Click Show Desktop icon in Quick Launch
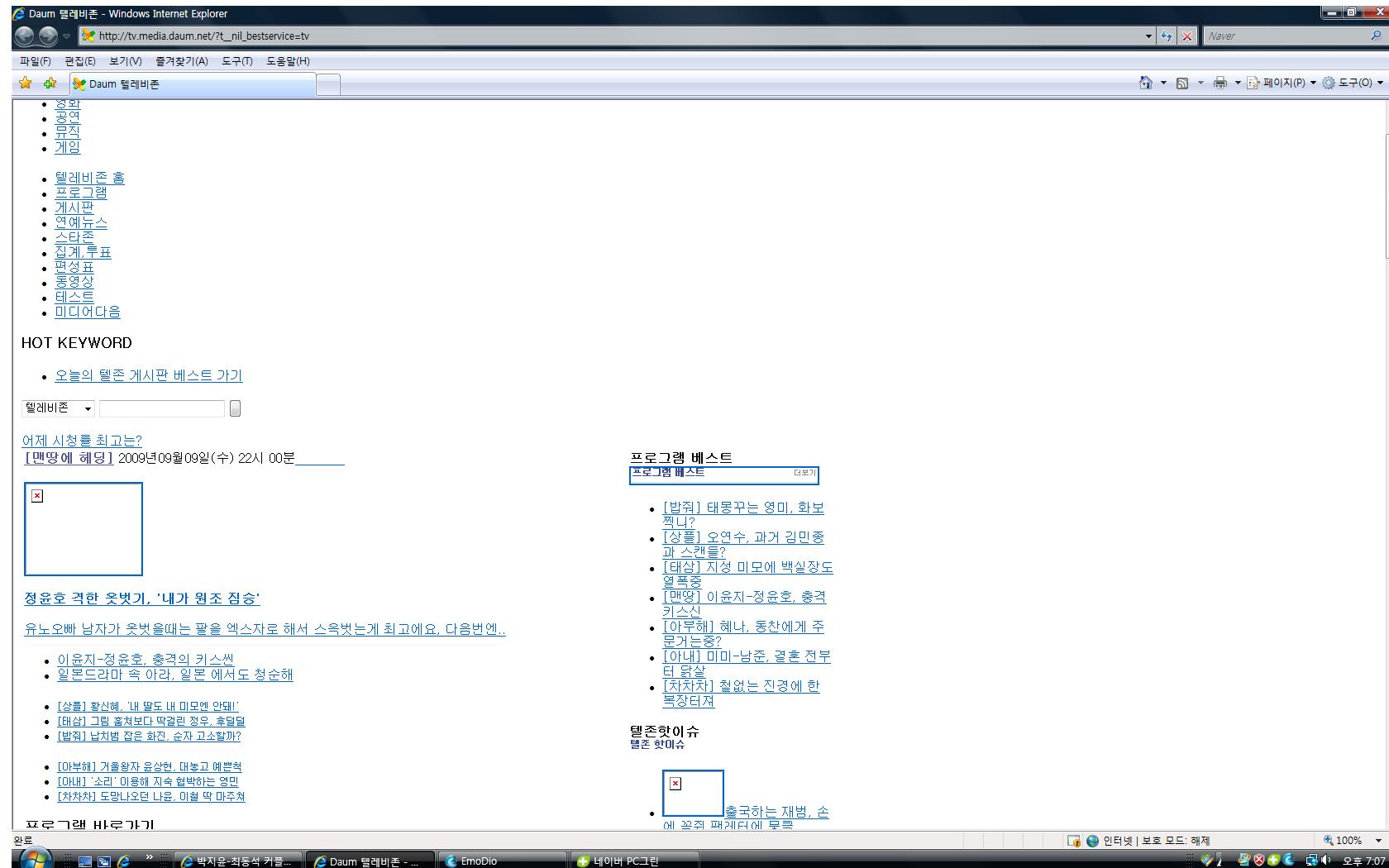The height and width of the screenshot is (868, 1389). [85, 861]
